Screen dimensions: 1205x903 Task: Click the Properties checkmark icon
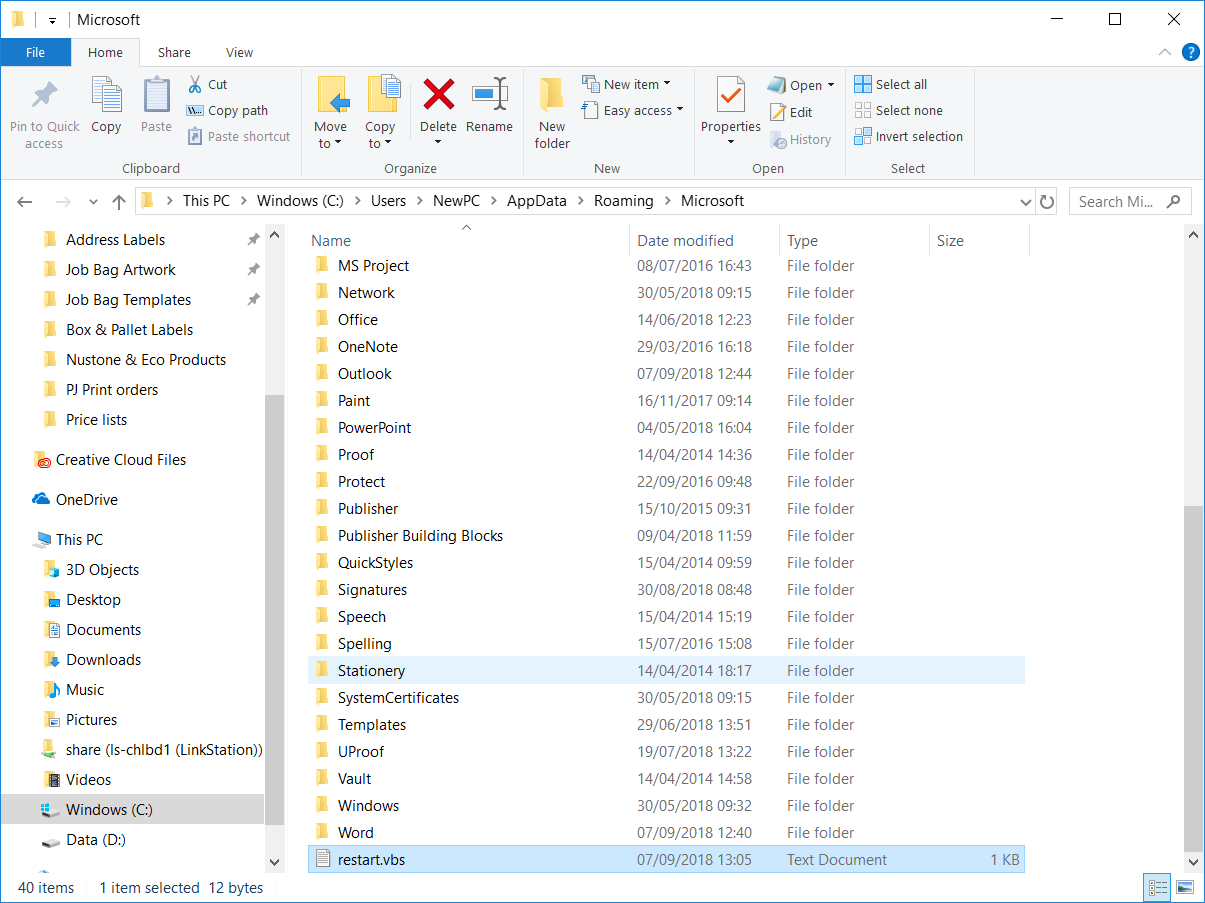pos(731,96)
